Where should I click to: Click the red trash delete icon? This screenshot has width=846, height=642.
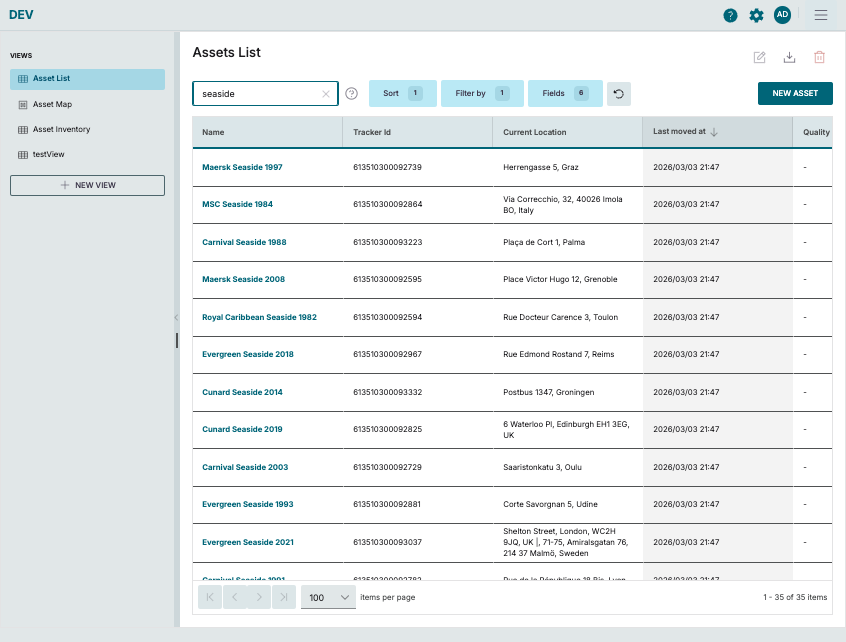pos(819,57)
